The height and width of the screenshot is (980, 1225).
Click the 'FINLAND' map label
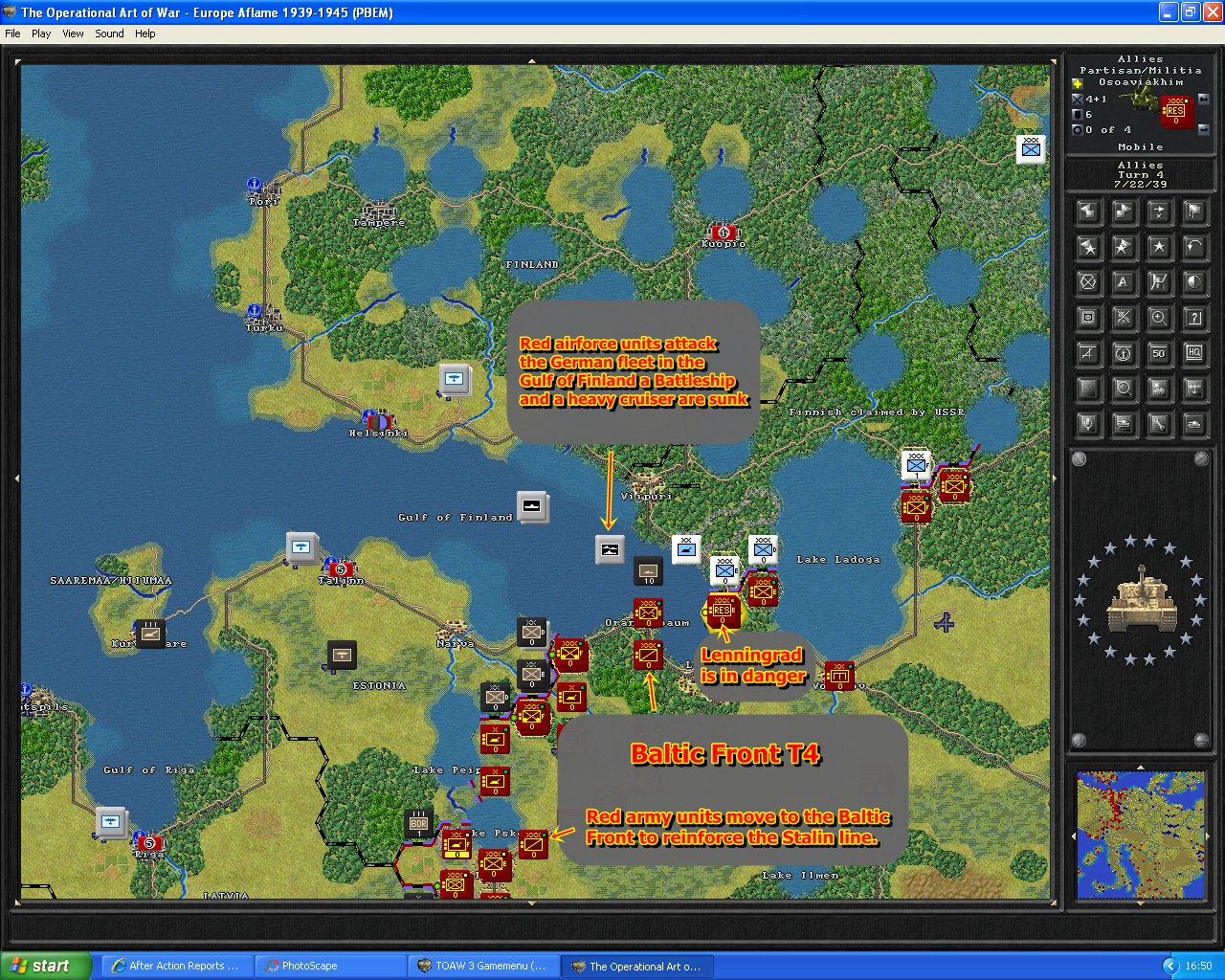click(532, 264)
